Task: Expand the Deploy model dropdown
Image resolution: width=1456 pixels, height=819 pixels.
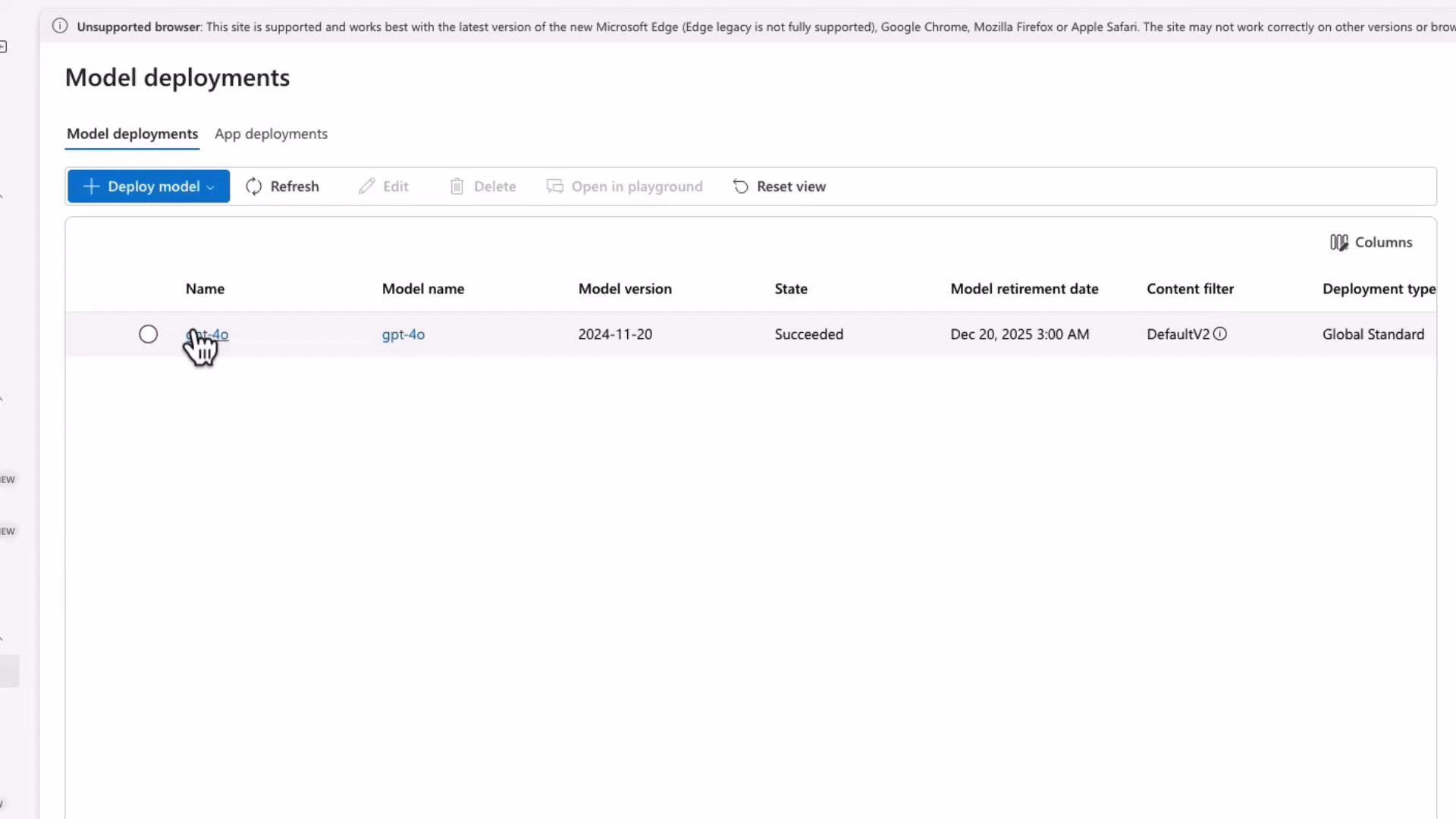Action: (210, 187)
